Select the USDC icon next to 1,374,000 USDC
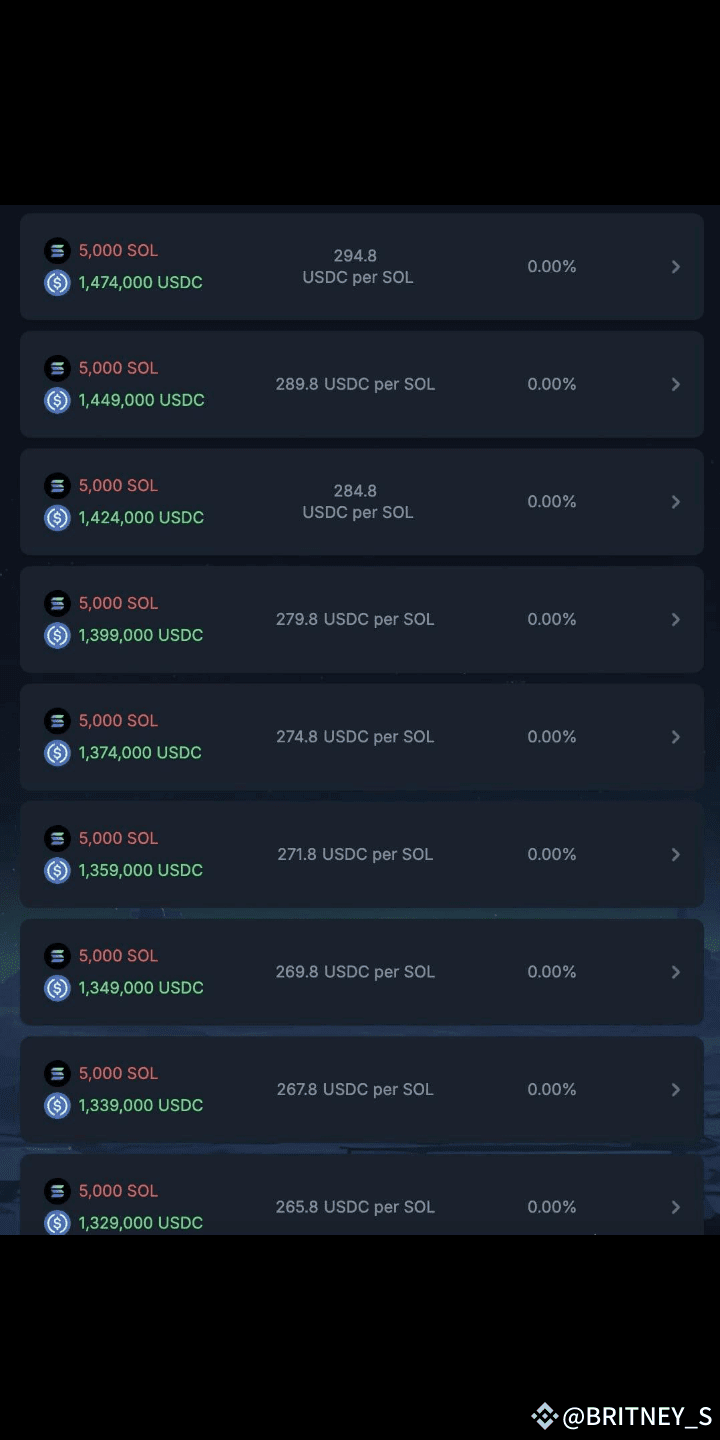 (x=56, y=753)
